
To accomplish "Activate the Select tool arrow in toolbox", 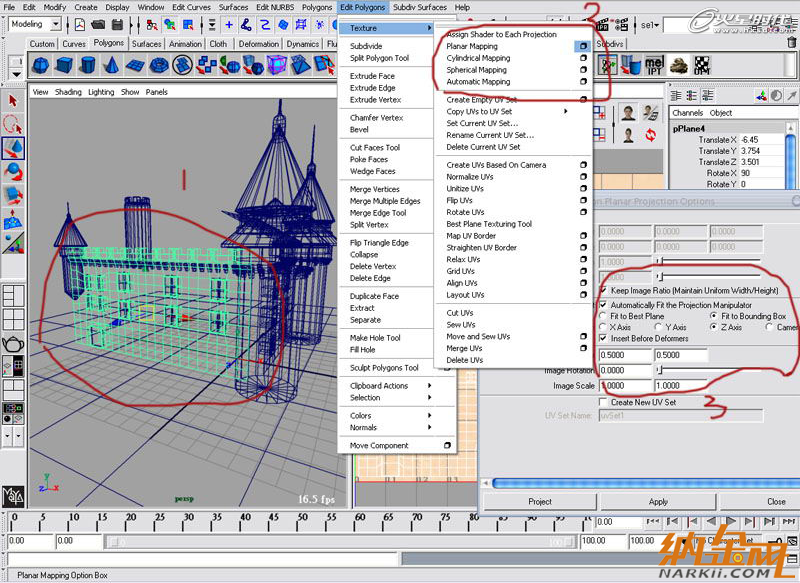I will point(14,101).
